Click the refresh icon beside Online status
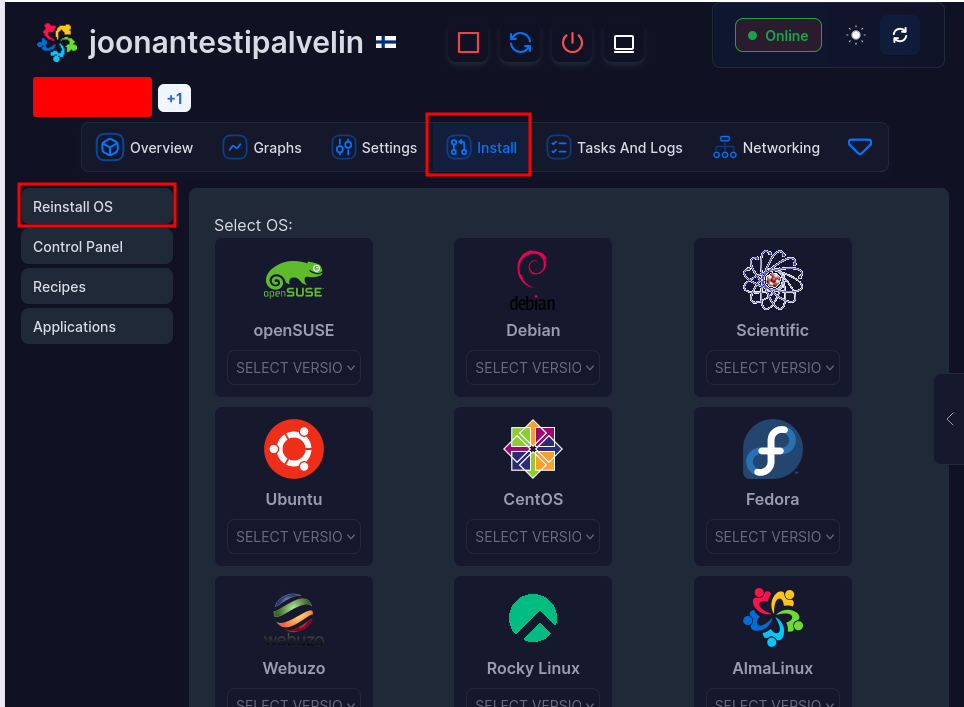 [899, 35]
